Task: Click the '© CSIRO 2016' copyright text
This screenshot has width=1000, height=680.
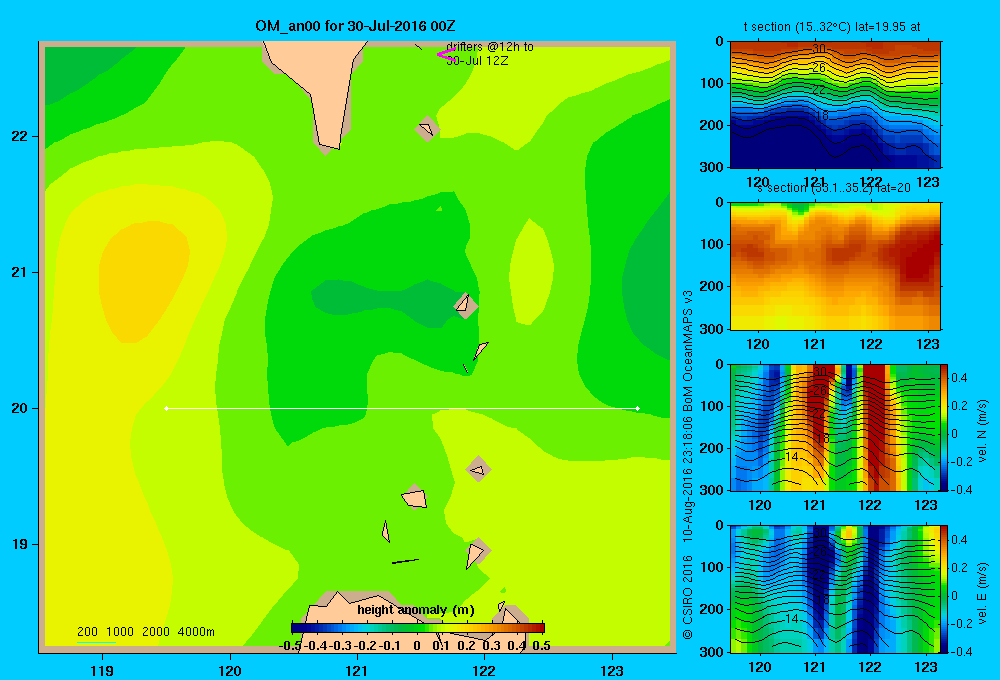Action: point(688,598)
